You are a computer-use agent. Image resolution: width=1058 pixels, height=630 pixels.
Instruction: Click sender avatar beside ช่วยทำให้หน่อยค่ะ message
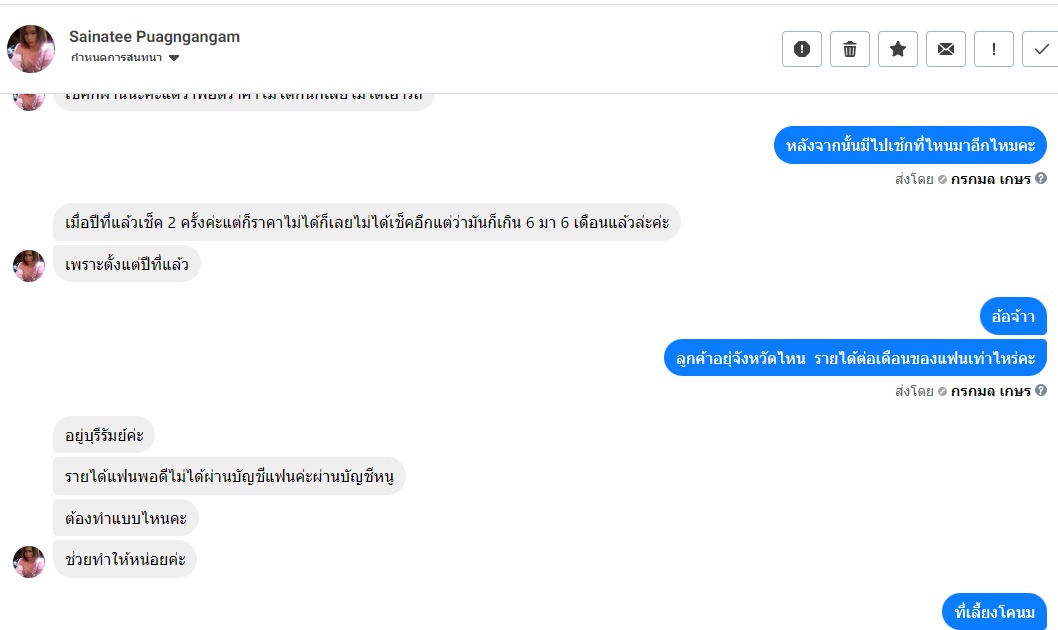pyautogui.click(x=29, y=561)
